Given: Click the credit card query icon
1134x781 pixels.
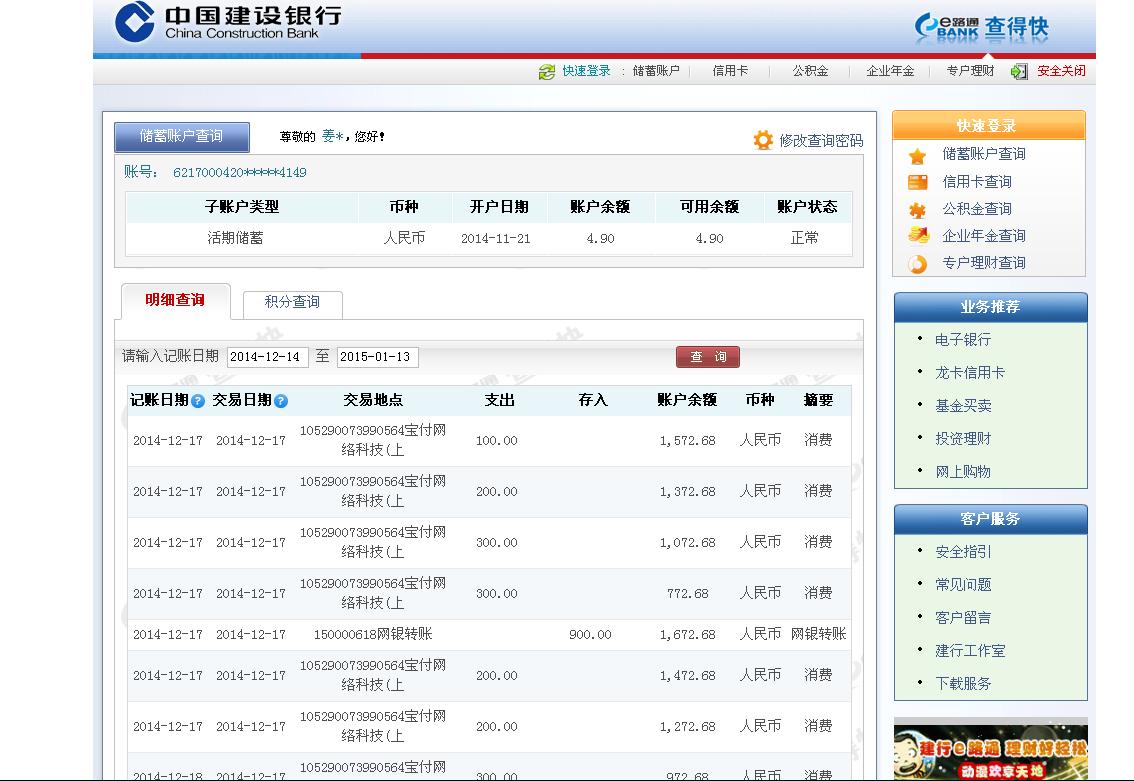Looking at the screenshot, I should pyautogui.click(x=917, y=182).
